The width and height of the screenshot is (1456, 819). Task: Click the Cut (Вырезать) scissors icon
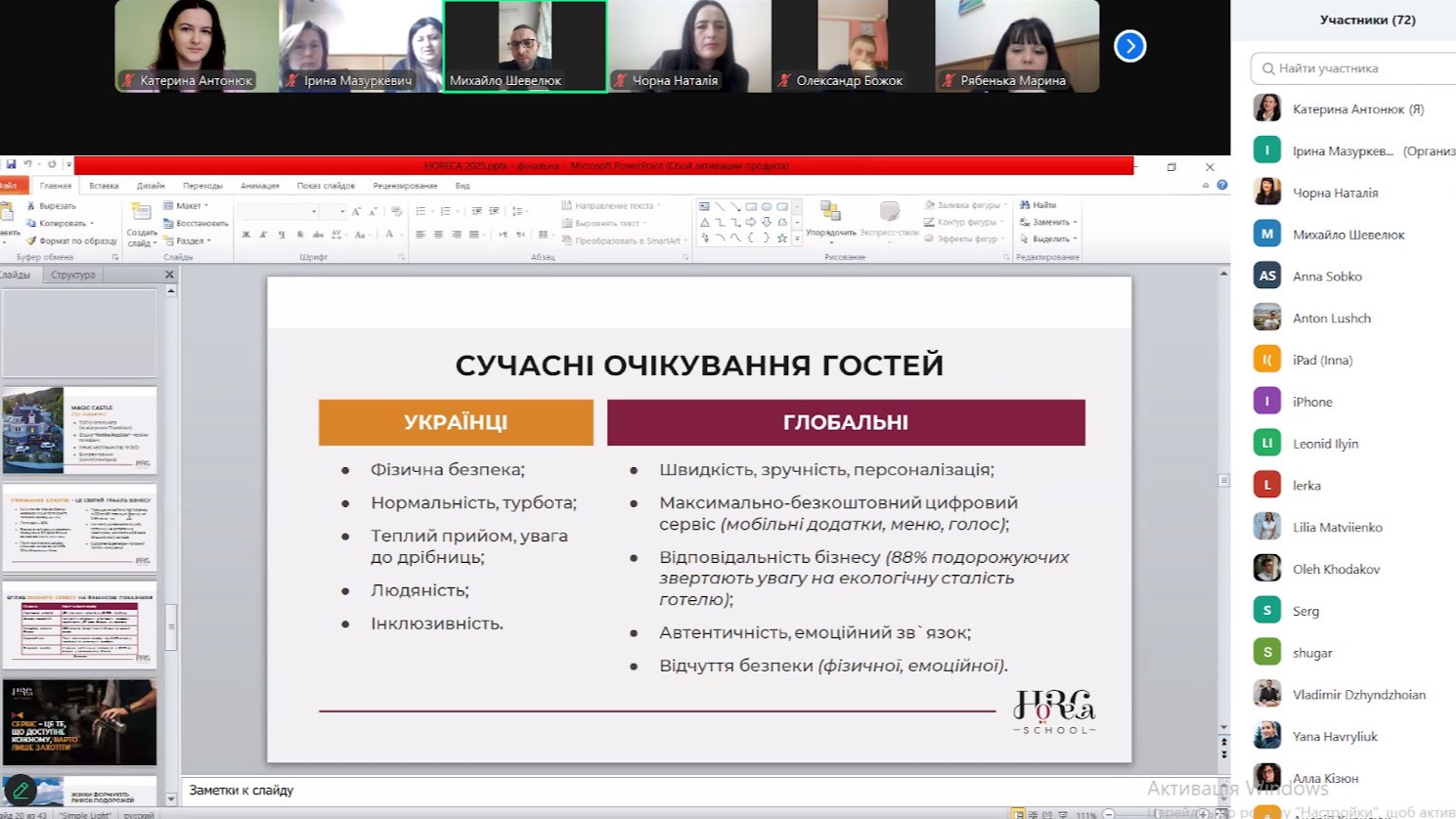point(31,206)
